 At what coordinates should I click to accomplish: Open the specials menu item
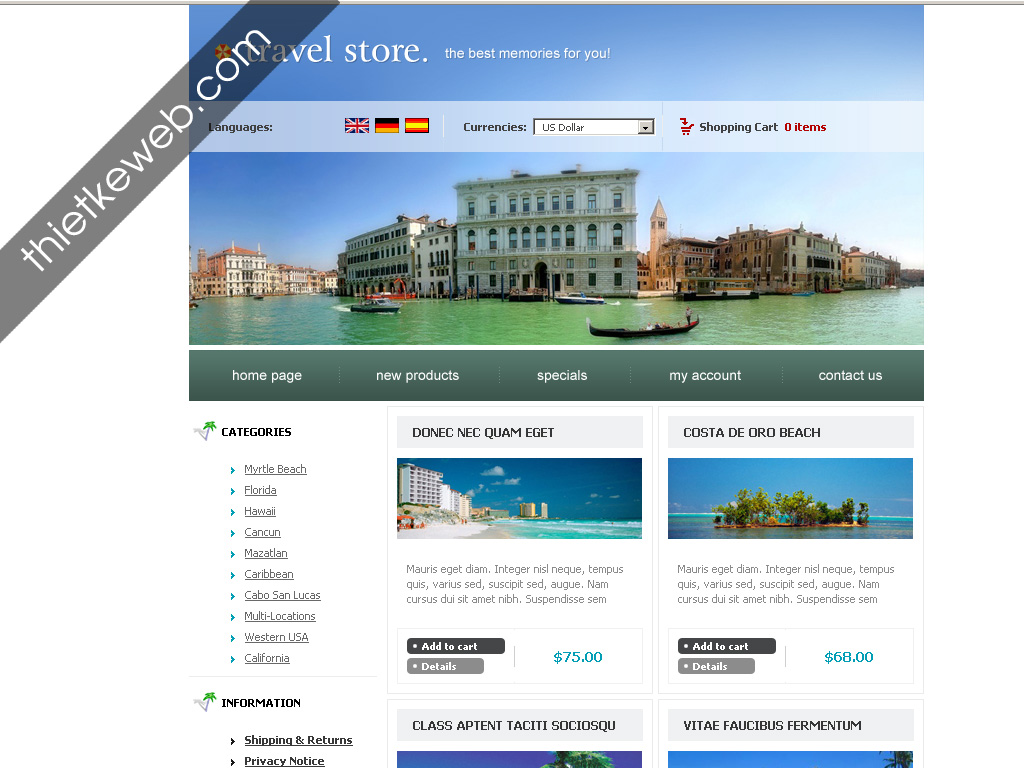point(562,376)
